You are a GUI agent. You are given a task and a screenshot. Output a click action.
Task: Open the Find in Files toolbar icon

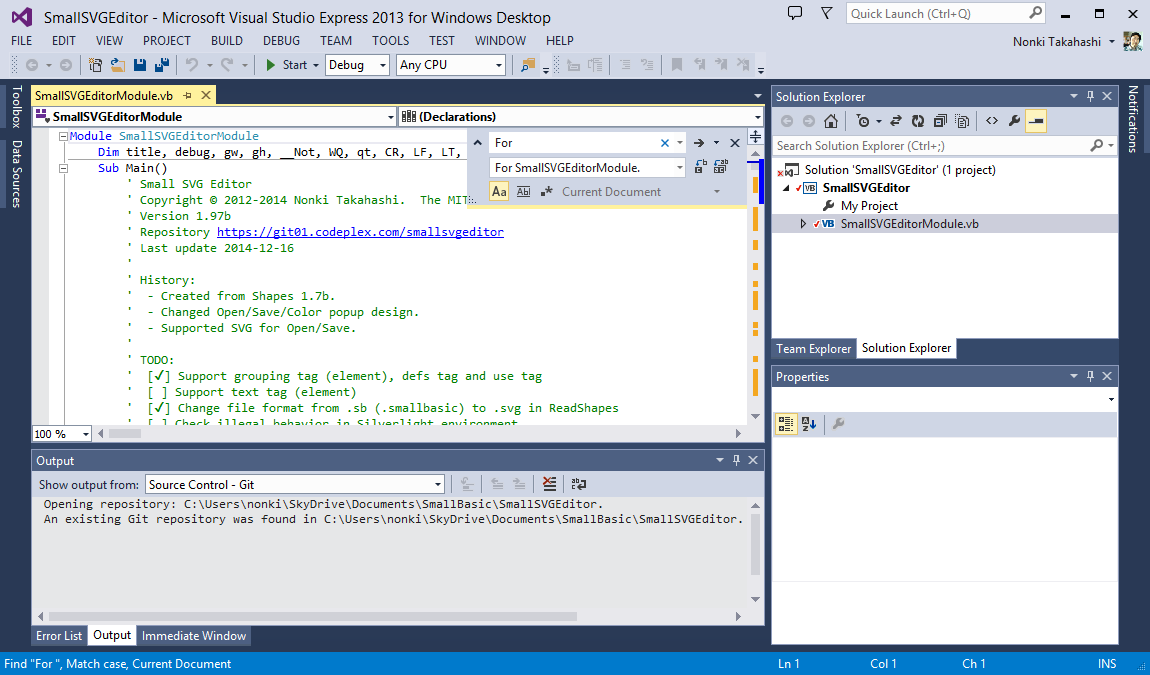527,65
